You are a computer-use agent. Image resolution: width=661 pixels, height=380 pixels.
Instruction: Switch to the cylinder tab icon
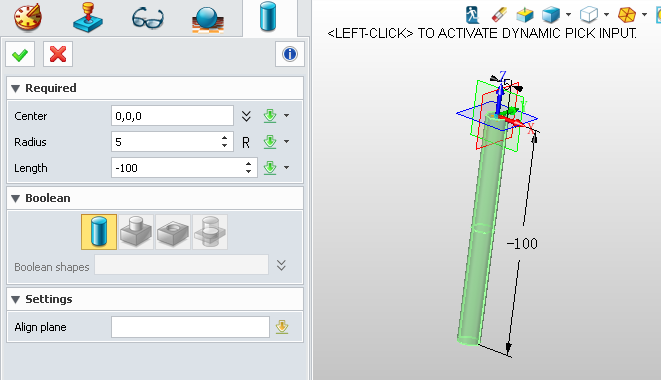pos(268,17)
